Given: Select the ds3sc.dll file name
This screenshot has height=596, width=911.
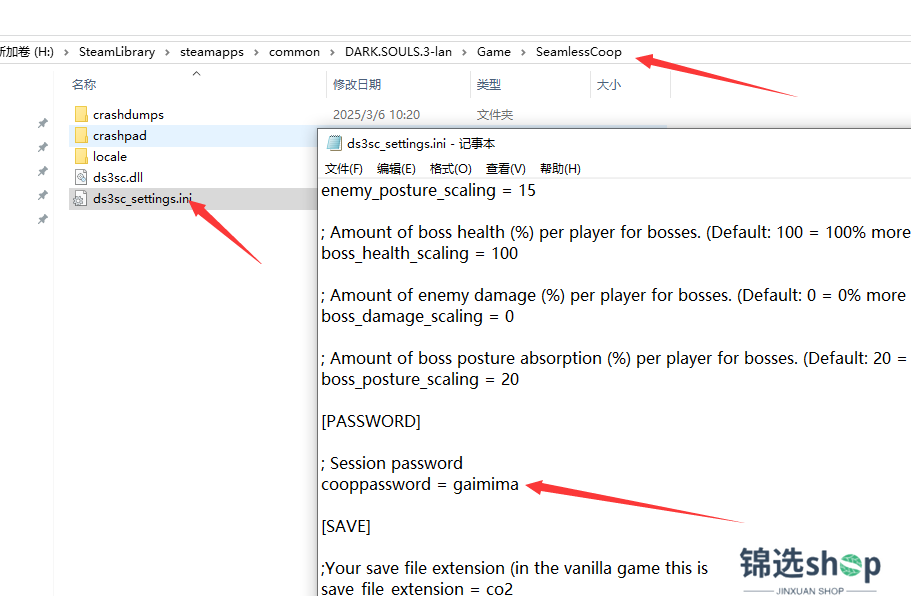Looking at the screenshot, I should coord(118,177).
